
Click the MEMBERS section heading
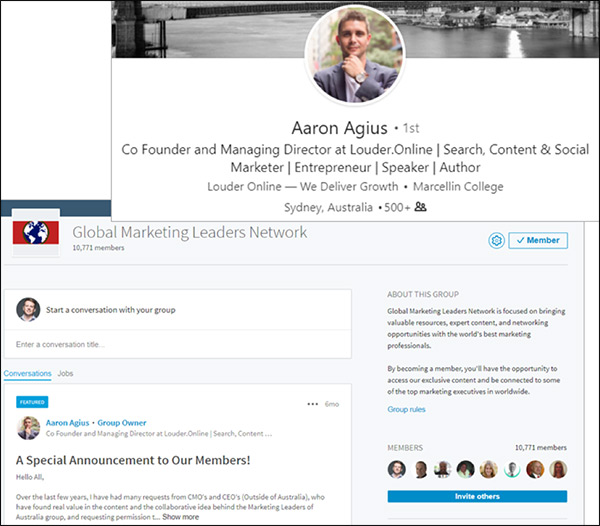point(405,448)
